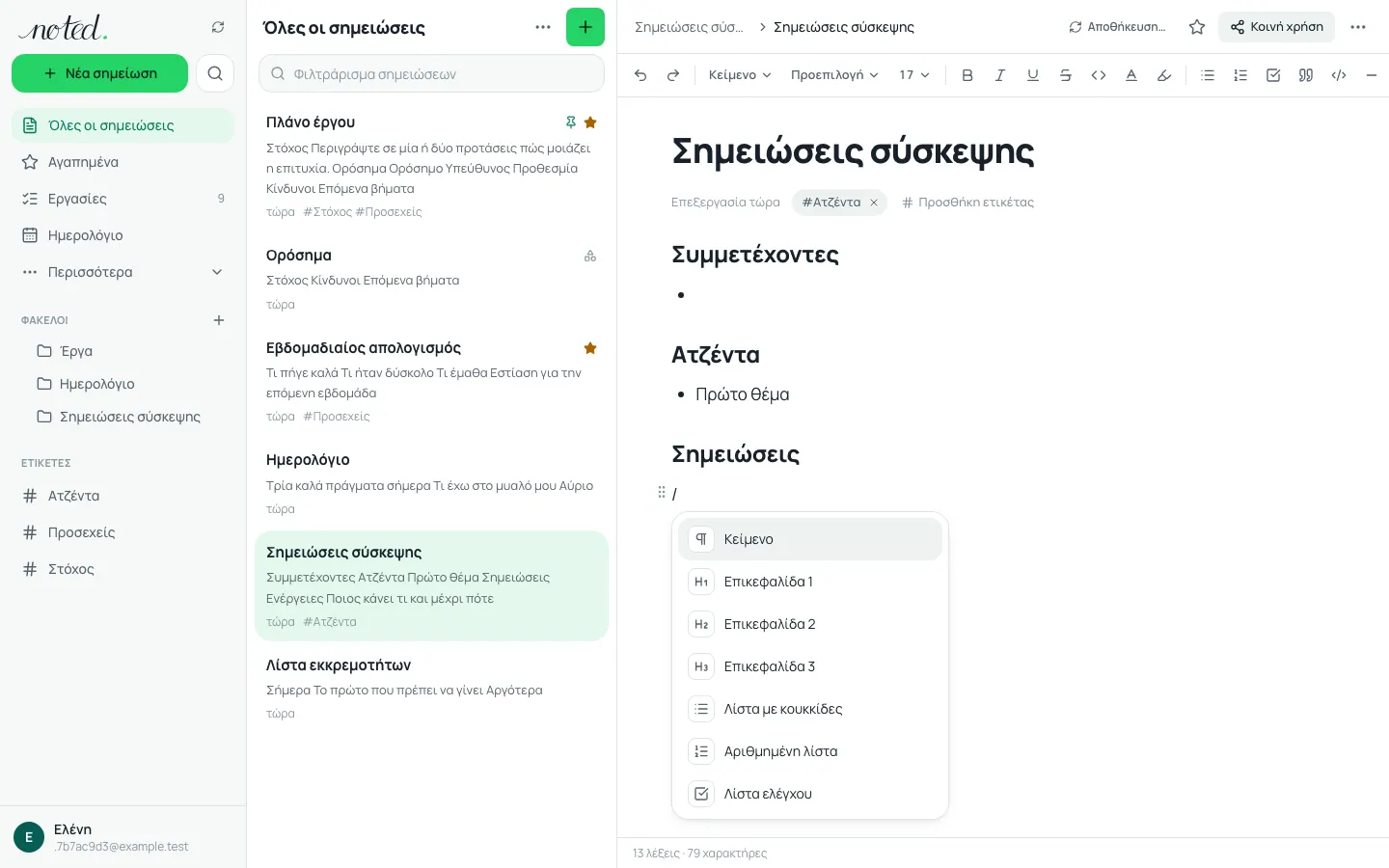Click Προσθήκη ετικέτας to add a tag
The height and width of the screenshot is (868, 1389).
[x=967, y=203]
